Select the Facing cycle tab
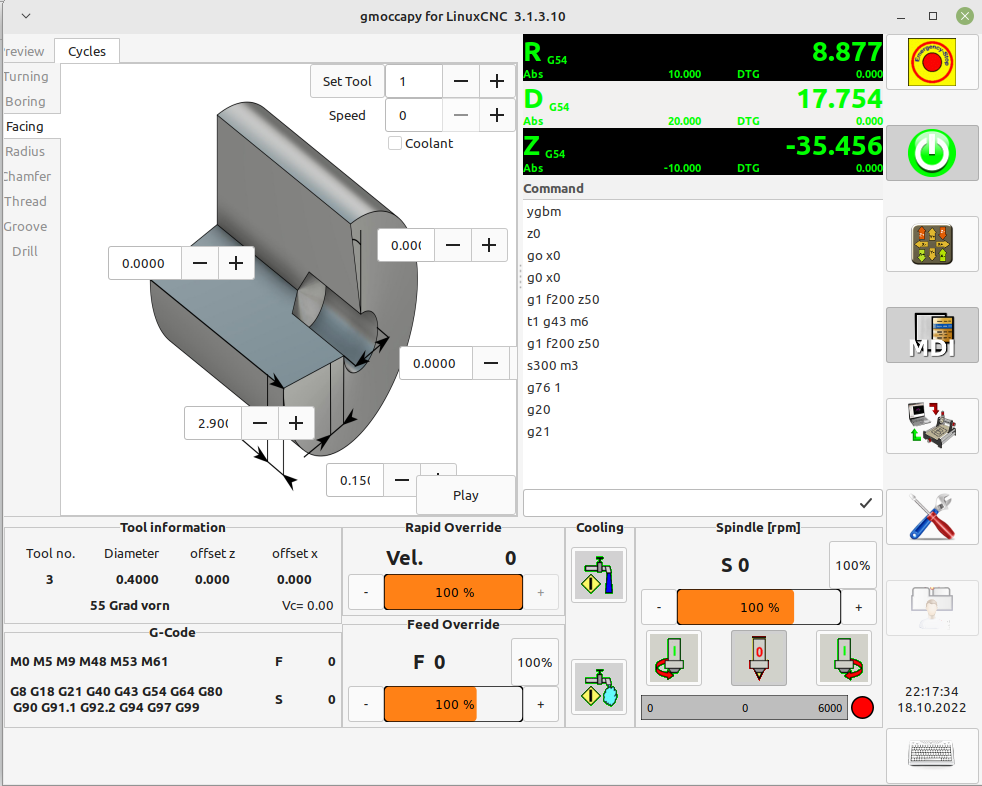 click(x=26, y=127)
